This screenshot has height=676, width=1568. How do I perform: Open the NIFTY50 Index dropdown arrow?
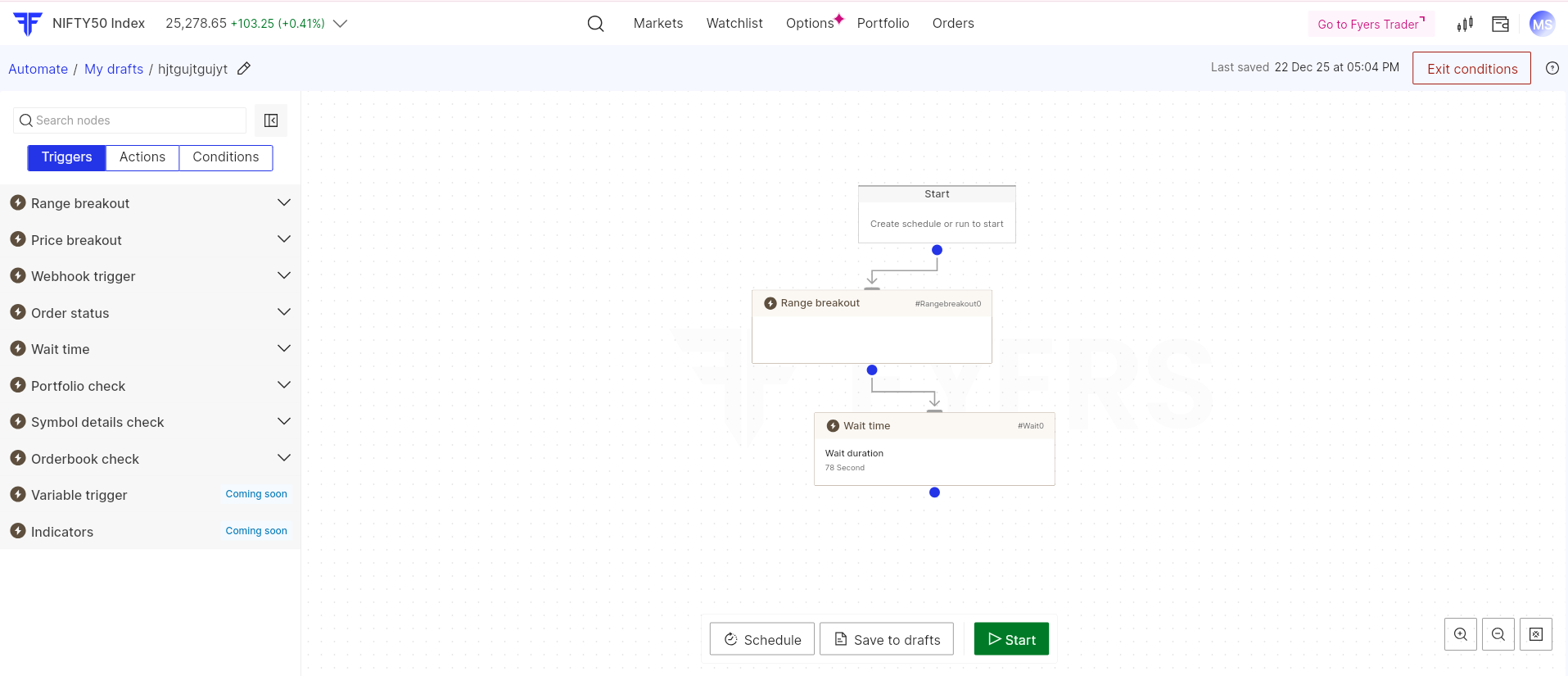pos(341,24)
